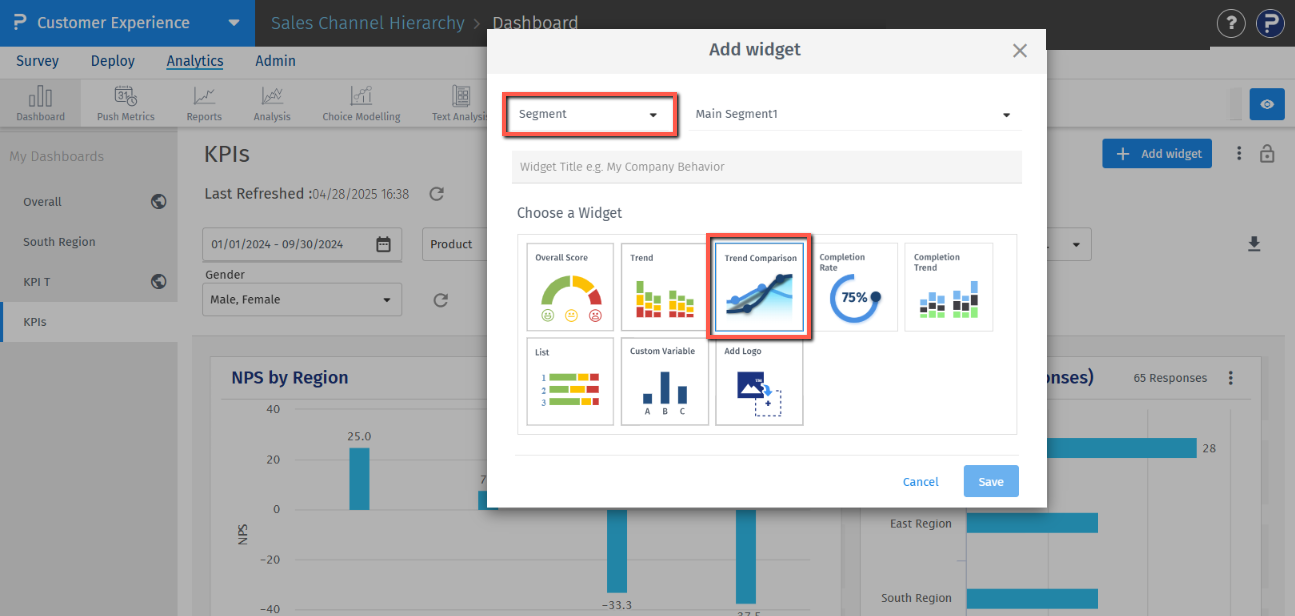The image size is (1295, 616).
Task: Select the Overall Score widget
Action: 570,287
